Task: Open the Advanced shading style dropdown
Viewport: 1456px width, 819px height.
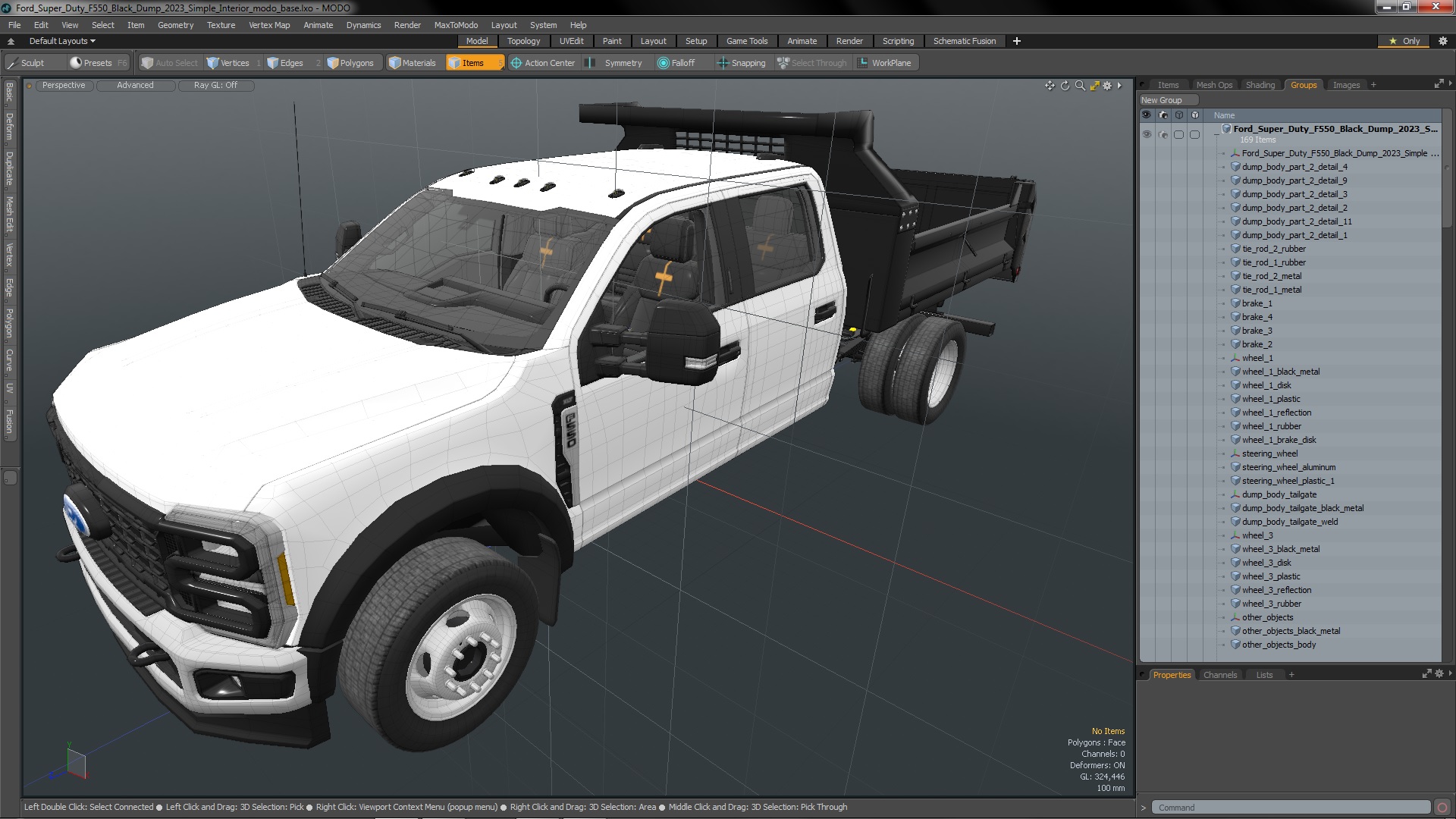Action: (x=135, y=86)
